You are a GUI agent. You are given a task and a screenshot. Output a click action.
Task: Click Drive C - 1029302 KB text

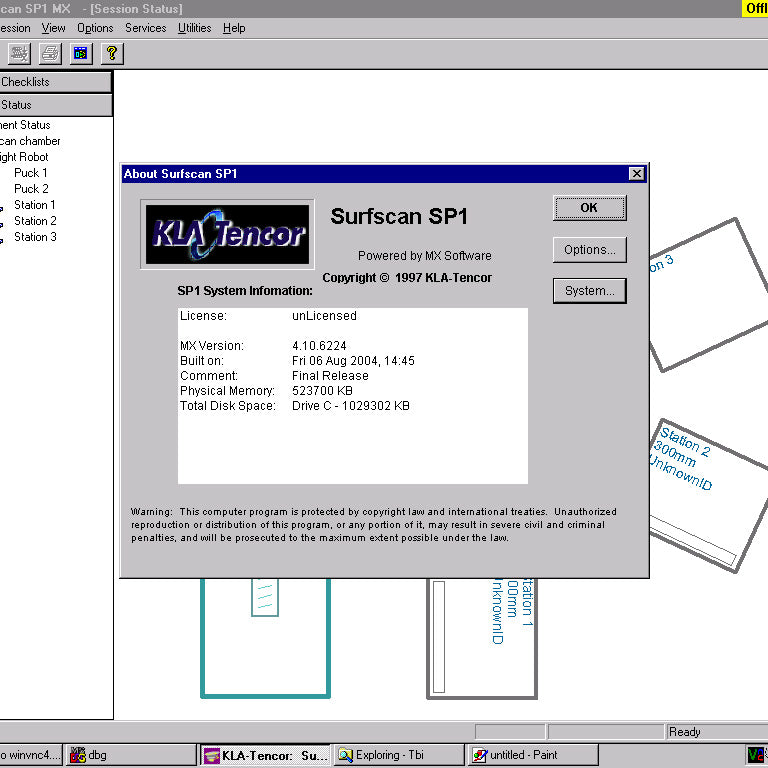(x=351, y=406)
